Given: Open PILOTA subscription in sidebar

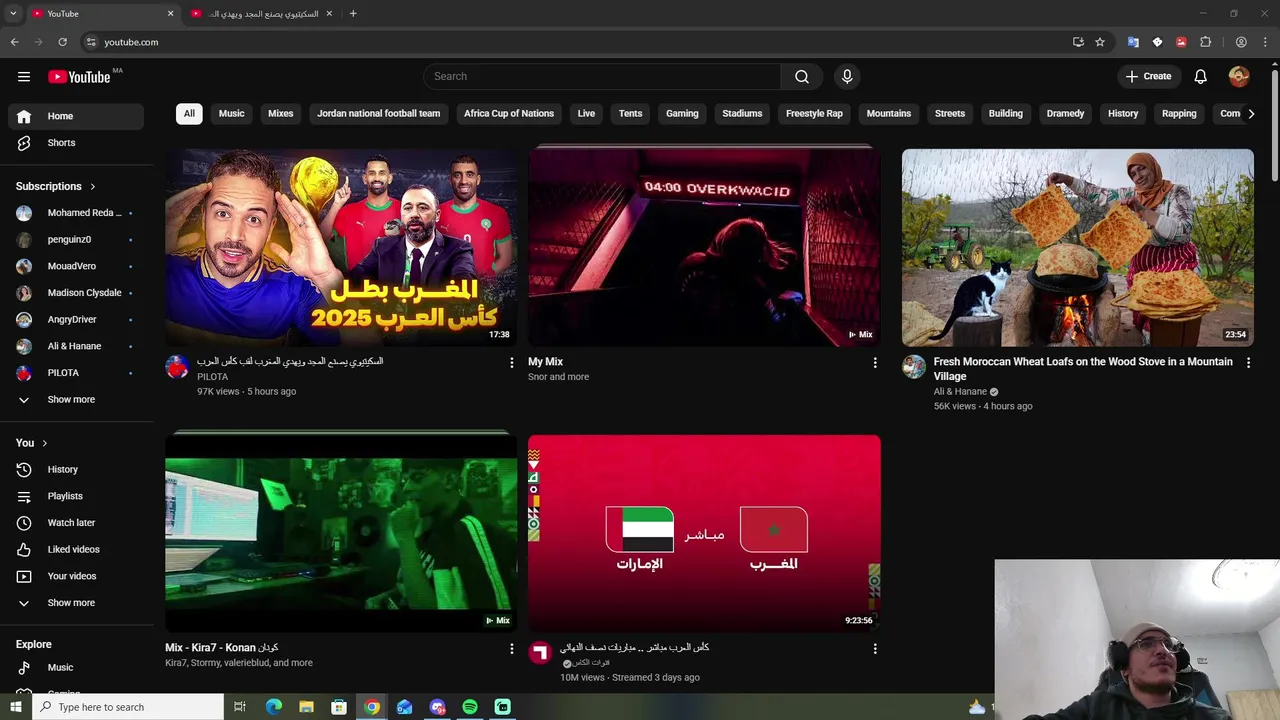Looking at the screenshot, I should pyautogui.click(x=76, y=373).
